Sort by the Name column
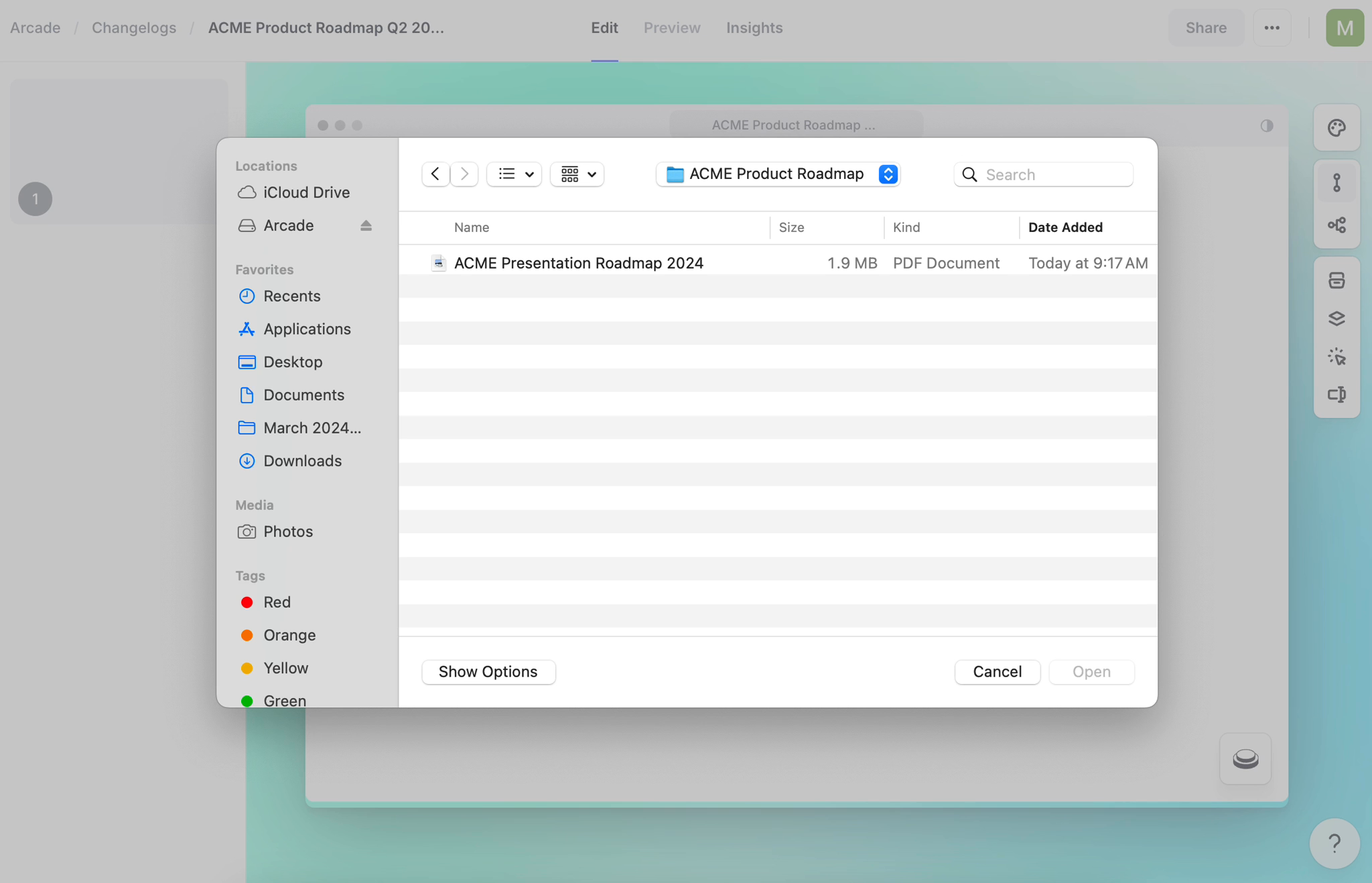 point(472,227)
